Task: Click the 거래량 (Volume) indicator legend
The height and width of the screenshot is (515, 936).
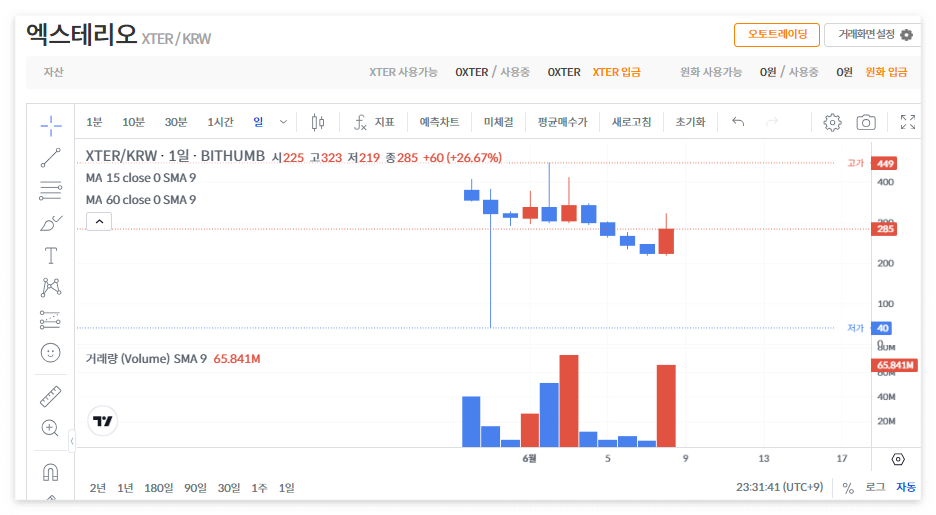Action: point(146,359)
